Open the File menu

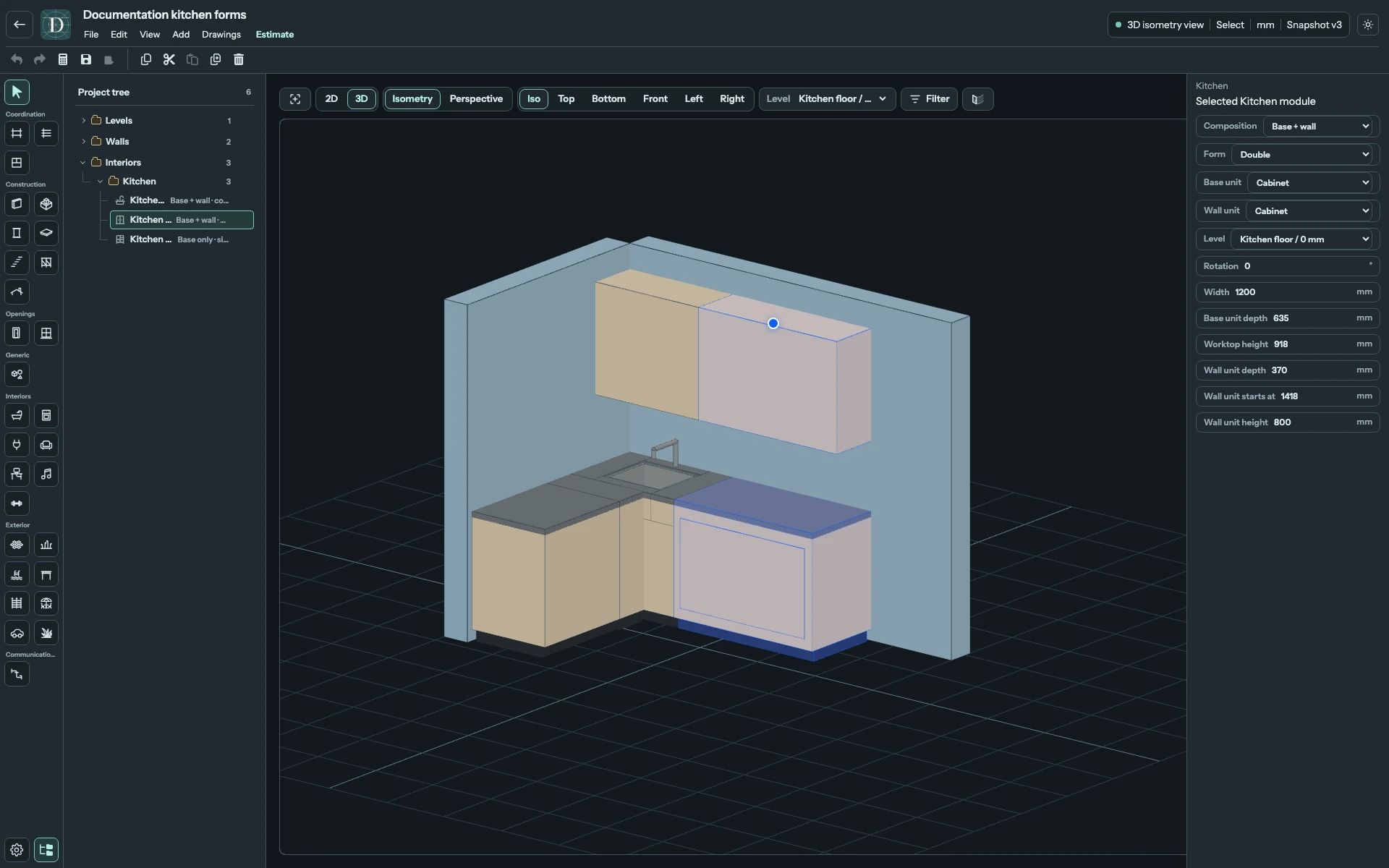pos(91,35)
